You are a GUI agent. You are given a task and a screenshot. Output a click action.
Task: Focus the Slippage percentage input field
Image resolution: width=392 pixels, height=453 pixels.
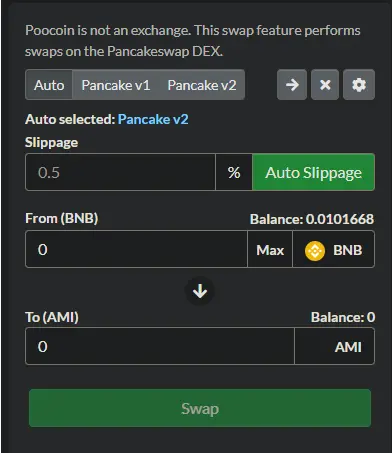click(121, 172)
